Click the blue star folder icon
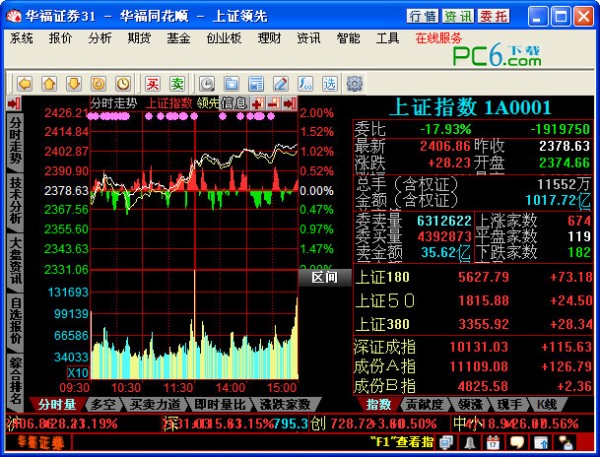The width and height of the screenshot is (600, 457). [x=232, y=83]
